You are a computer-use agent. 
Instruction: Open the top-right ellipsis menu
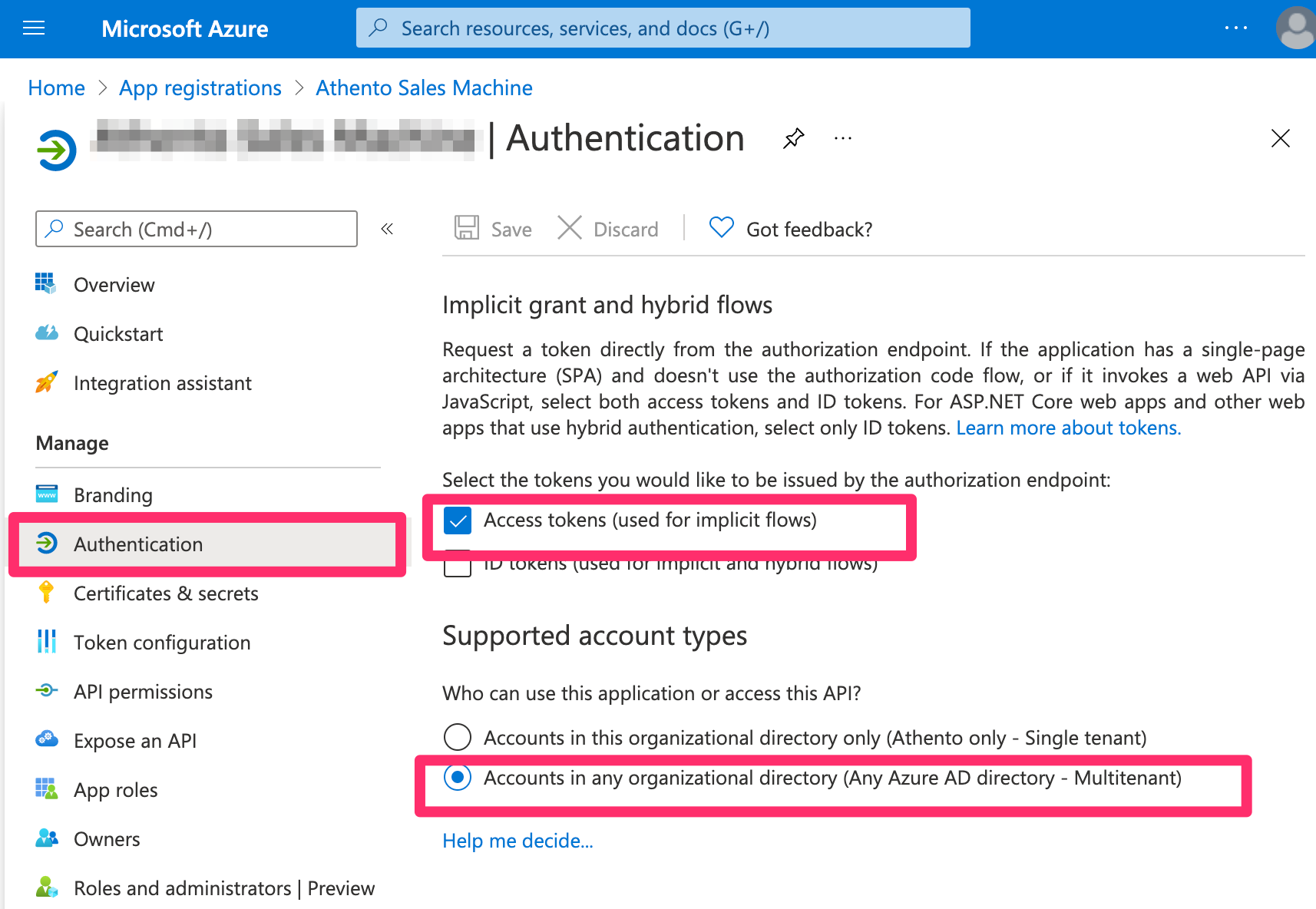[1236, 28]
